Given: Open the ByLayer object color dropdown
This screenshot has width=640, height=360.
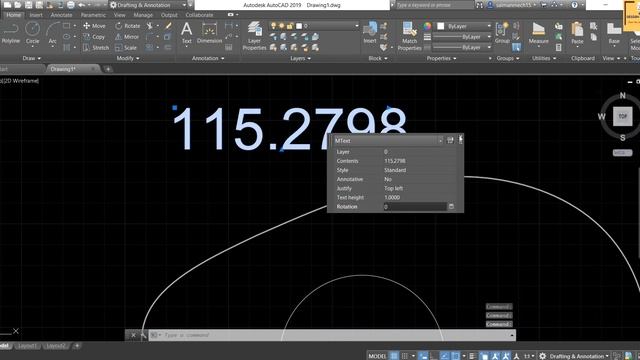Looking at the screenshot, I should point(489,26).
